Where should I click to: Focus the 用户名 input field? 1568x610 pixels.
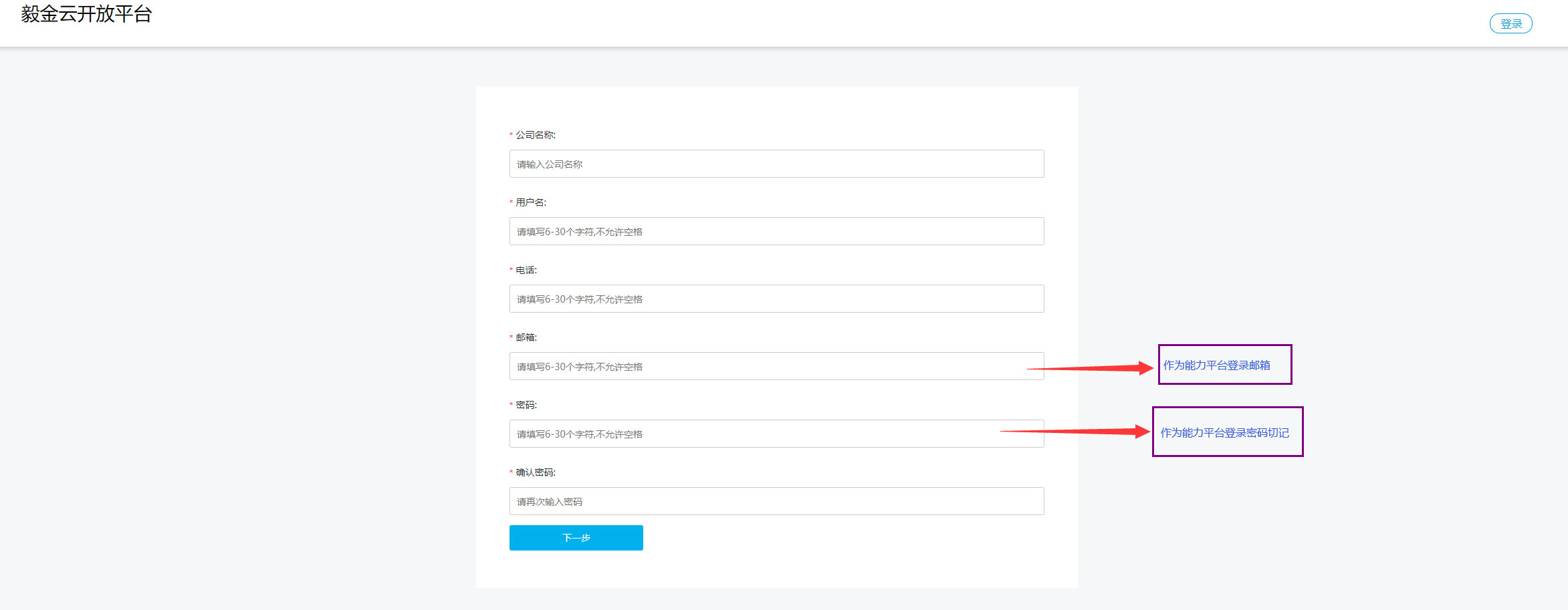point(776,231)
